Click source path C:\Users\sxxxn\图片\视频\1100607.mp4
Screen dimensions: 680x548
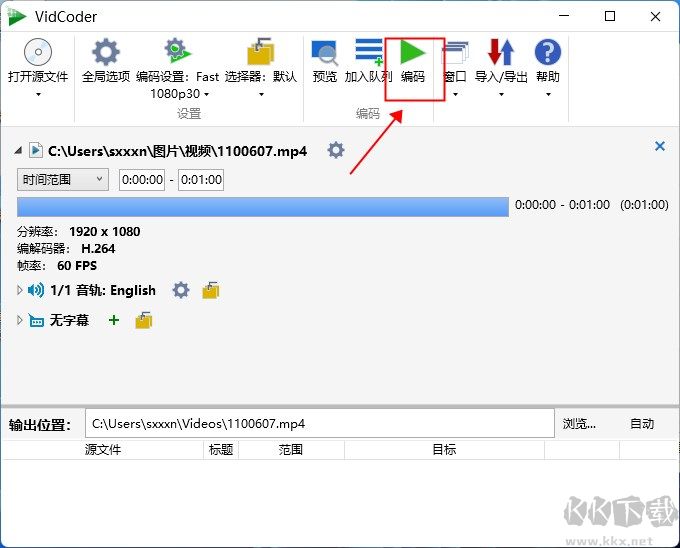click(x=177, y=151)
